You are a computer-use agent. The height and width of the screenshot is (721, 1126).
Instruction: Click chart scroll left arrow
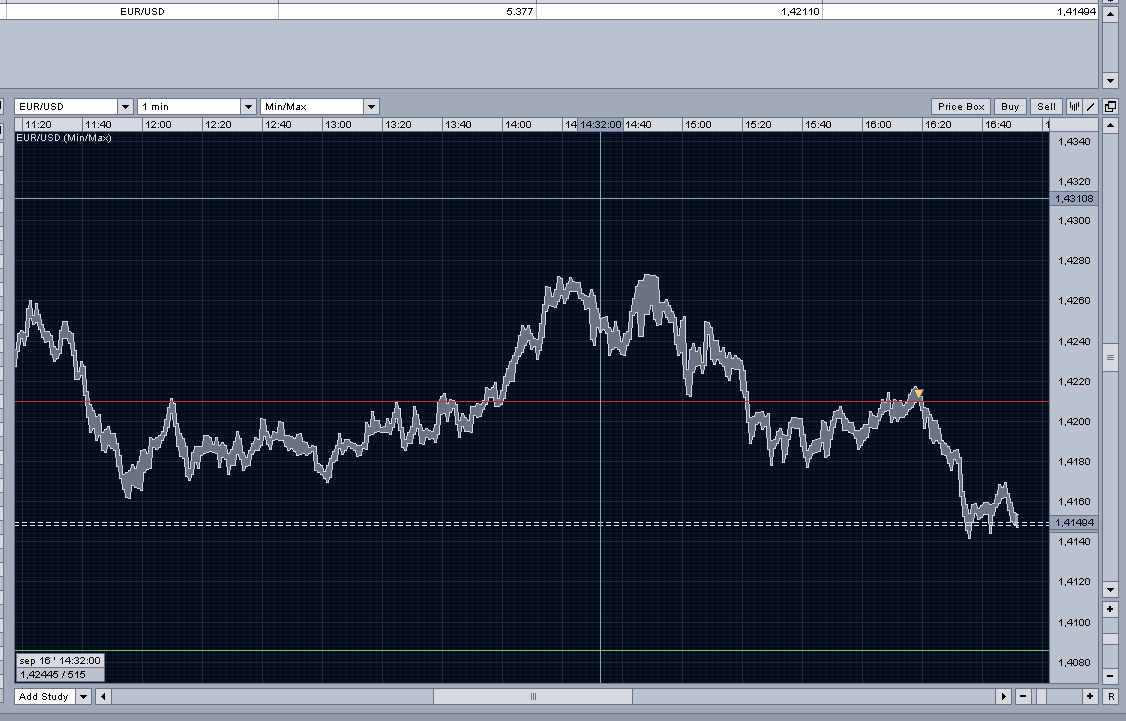coord(103,696)
